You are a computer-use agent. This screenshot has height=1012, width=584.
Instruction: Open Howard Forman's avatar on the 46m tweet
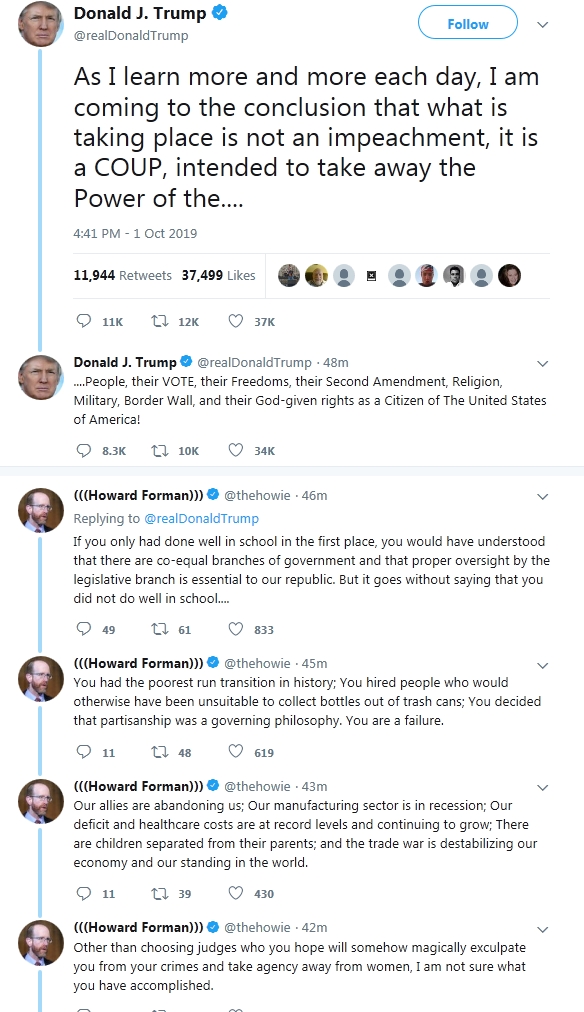point(41,510)
